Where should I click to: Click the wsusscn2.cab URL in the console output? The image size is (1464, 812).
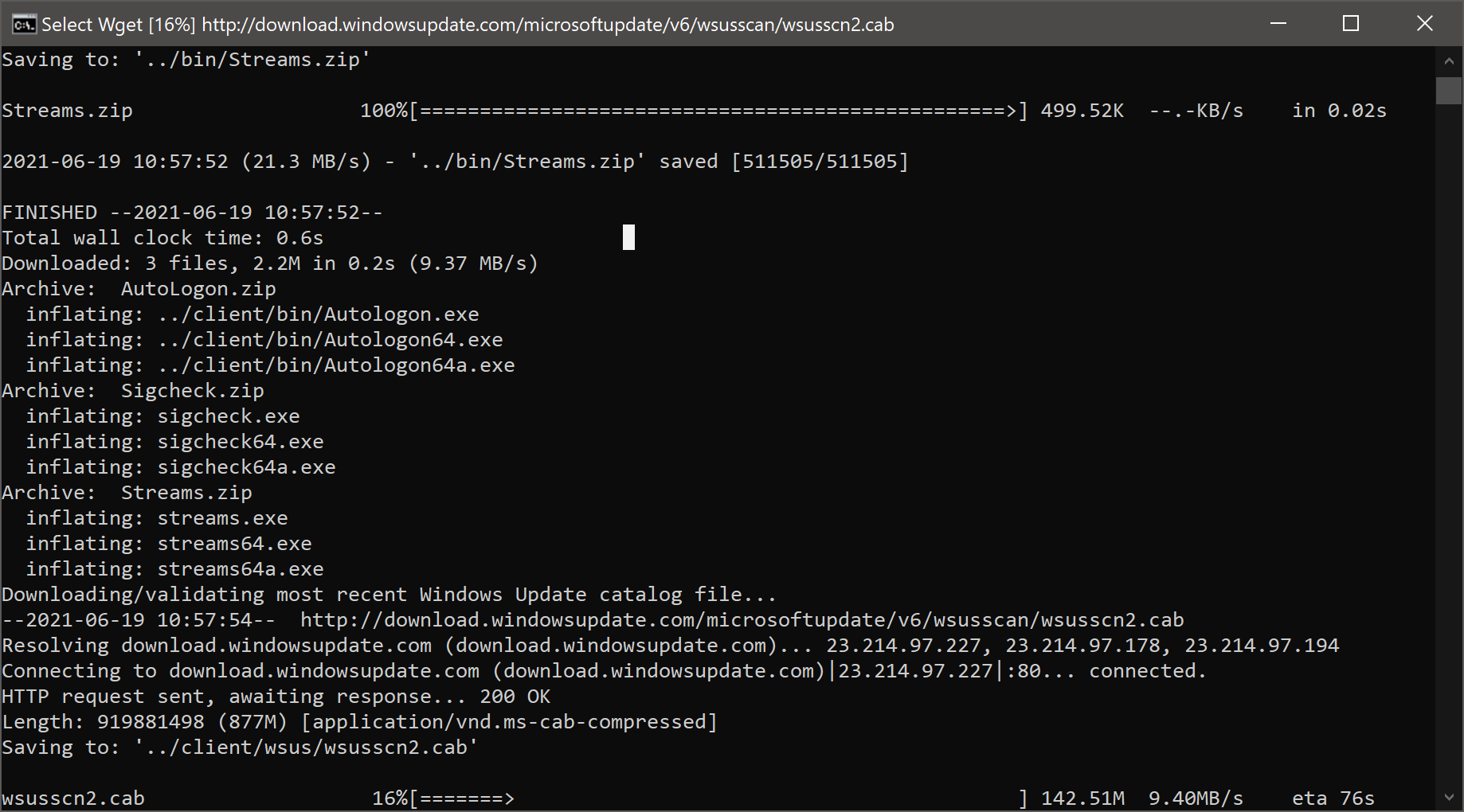click(742, 620)
